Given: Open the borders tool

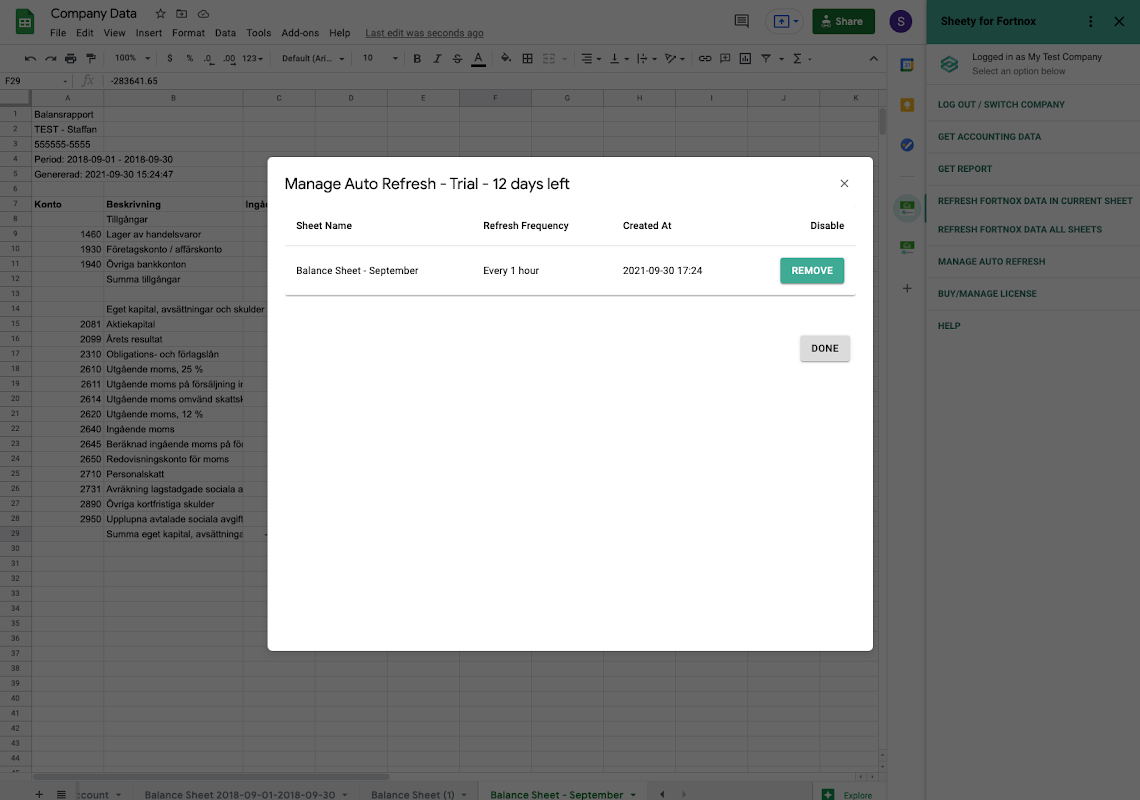Looking at the screenshot, I should (x=527, y=58).
